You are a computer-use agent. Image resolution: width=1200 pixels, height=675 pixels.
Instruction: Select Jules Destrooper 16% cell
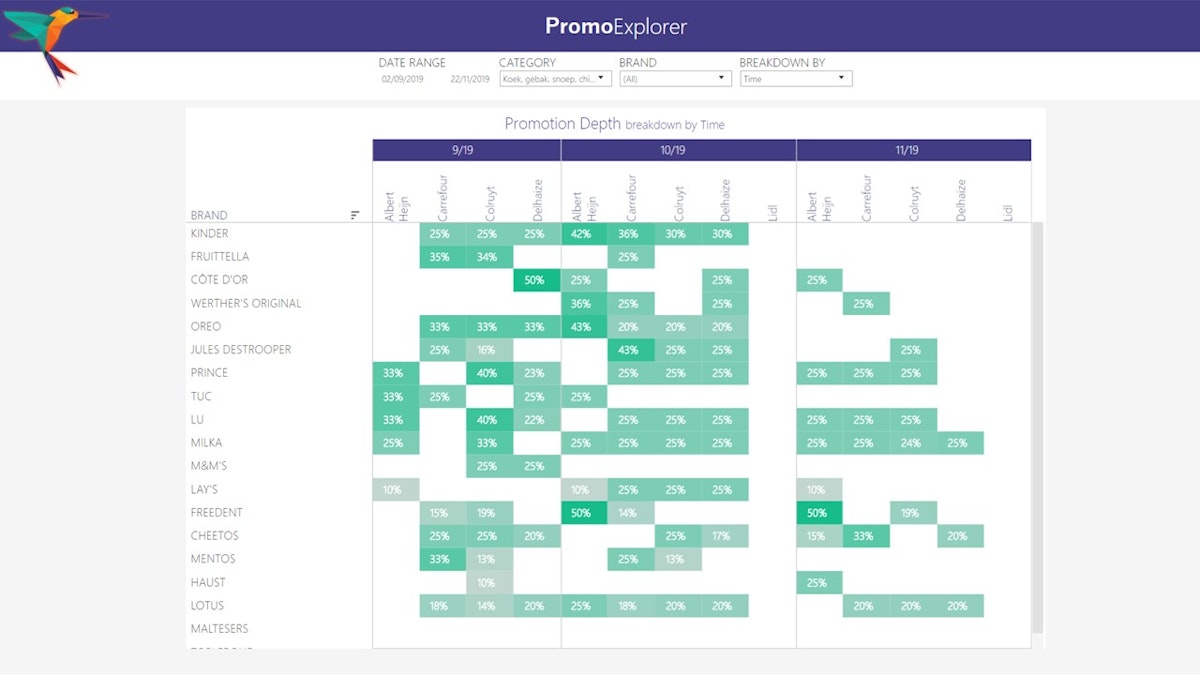tap(489, 350)
